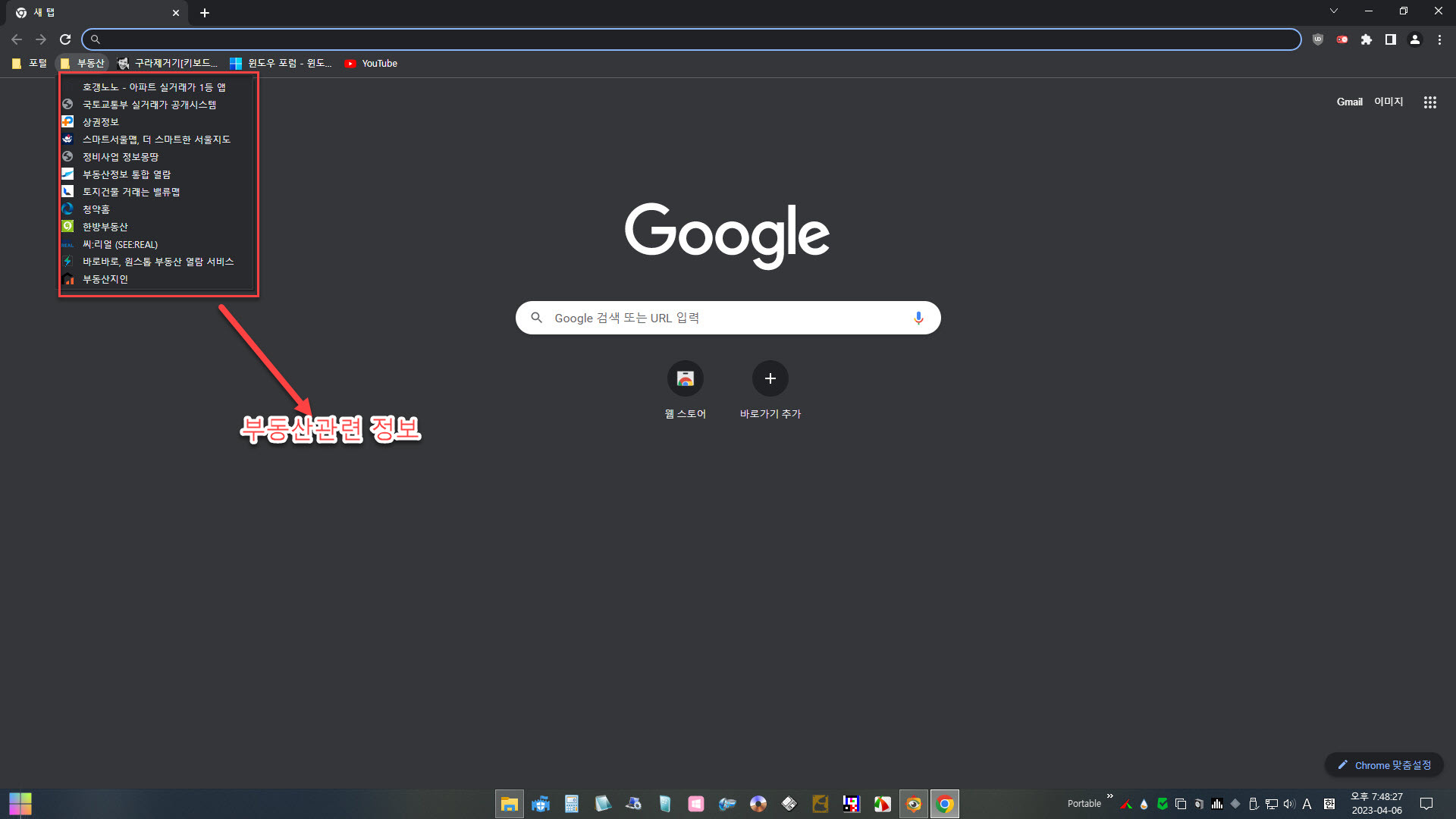Open the pink Windows logo taskbar app
Screen dimensions: 1456x819
point(696,804)
